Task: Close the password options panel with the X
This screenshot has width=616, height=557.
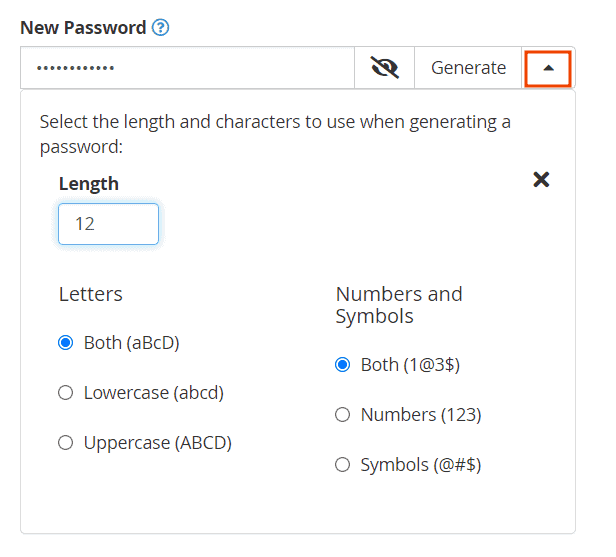Action: [541, 180]
